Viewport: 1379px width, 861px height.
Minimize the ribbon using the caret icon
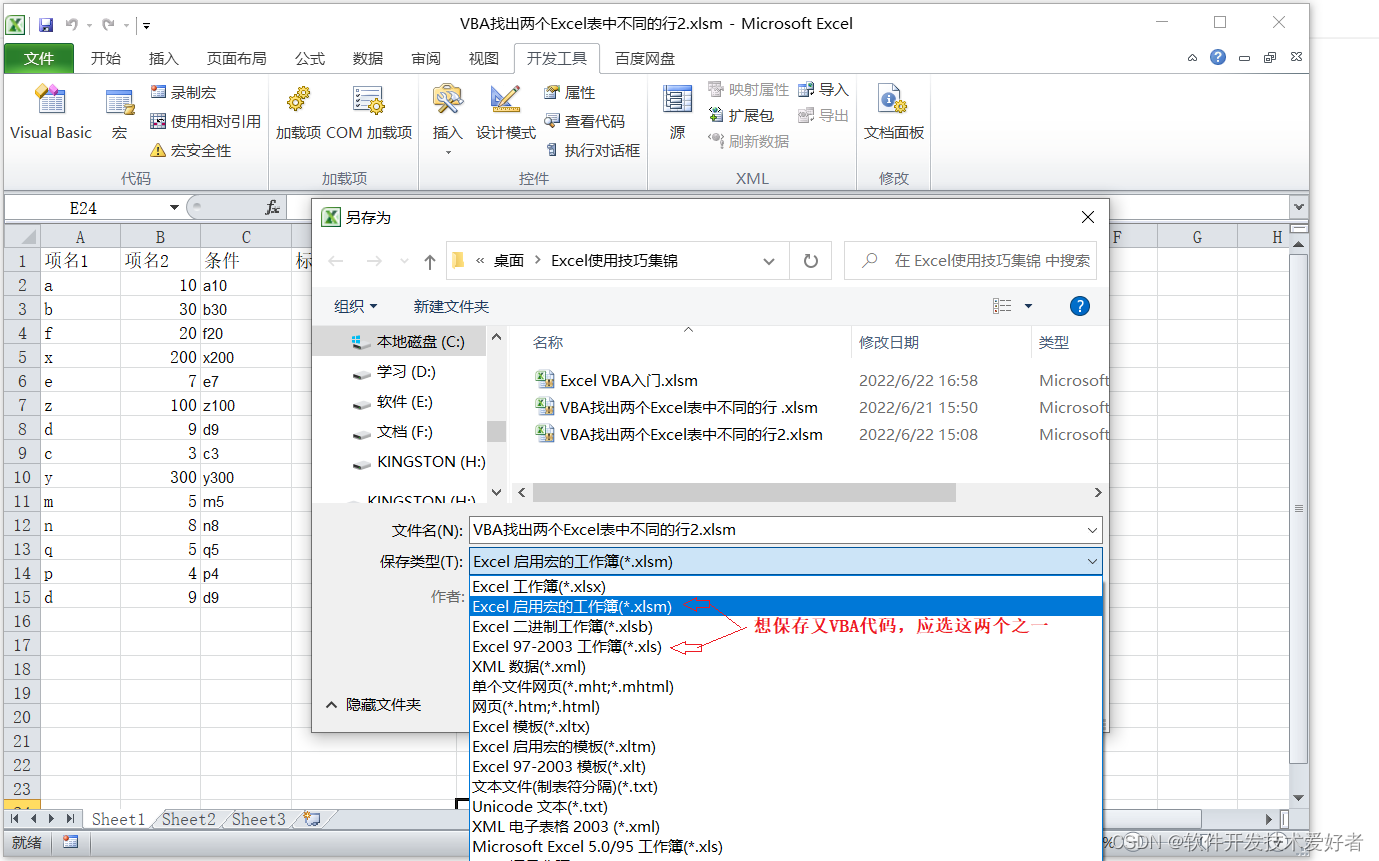click(x=1192, y=58)
